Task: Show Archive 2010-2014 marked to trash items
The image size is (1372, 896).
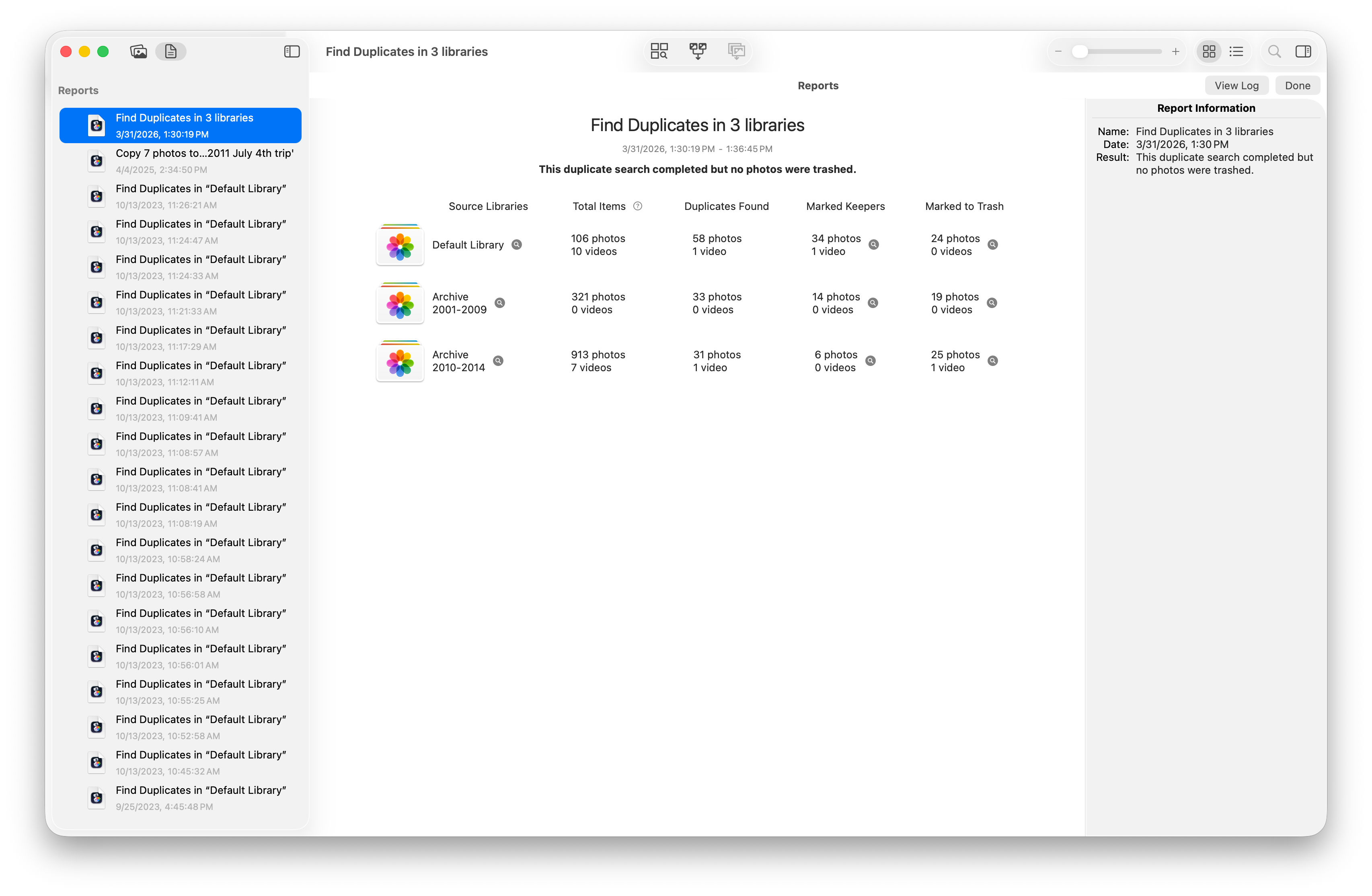Action: [992, 361]
